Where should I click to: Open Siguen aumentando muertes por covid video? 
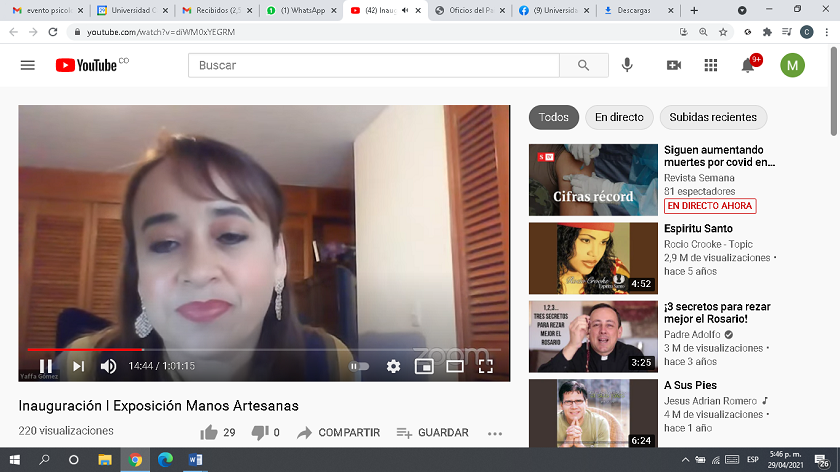point(719,156)
